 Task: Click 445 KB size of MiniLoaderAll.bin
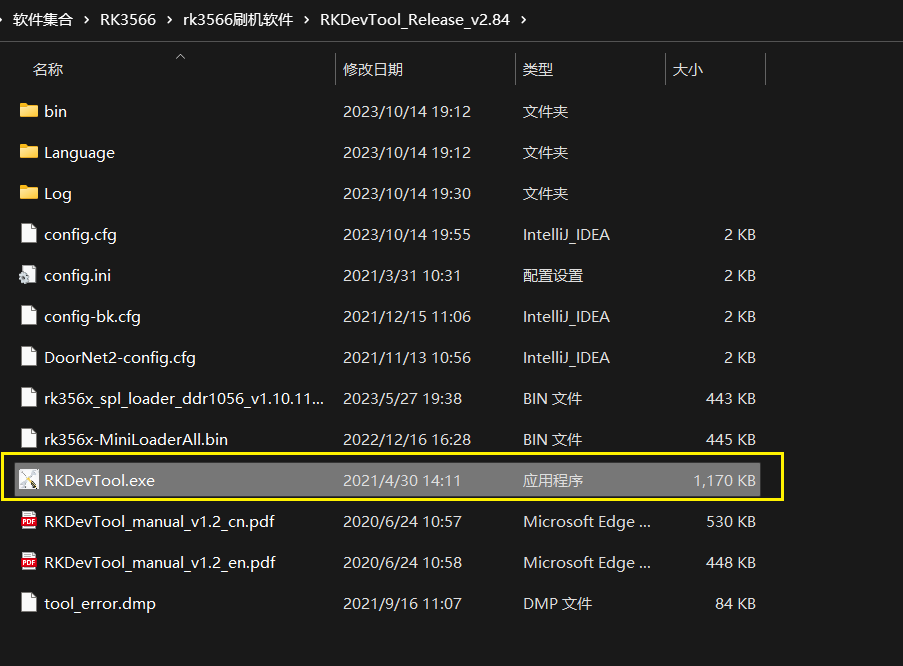point(731,439)
